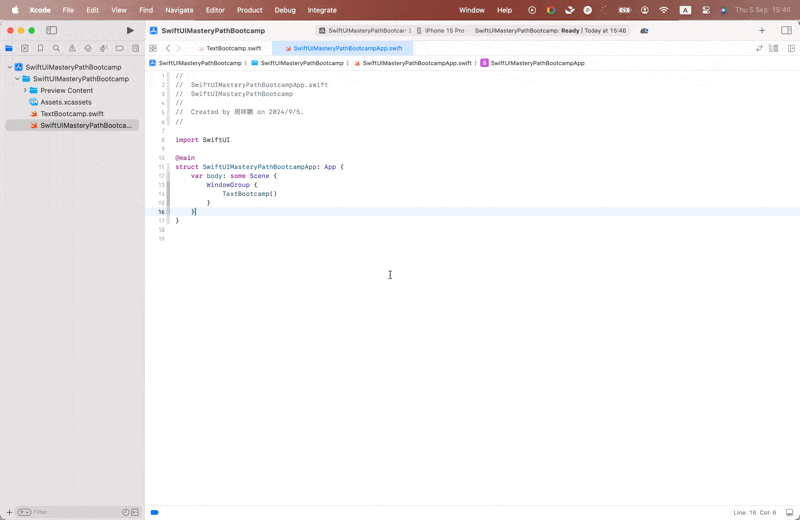This screenshot has height=520, width=800.
Task: Click the @main attribute line
Action: (x=185, y=158)
